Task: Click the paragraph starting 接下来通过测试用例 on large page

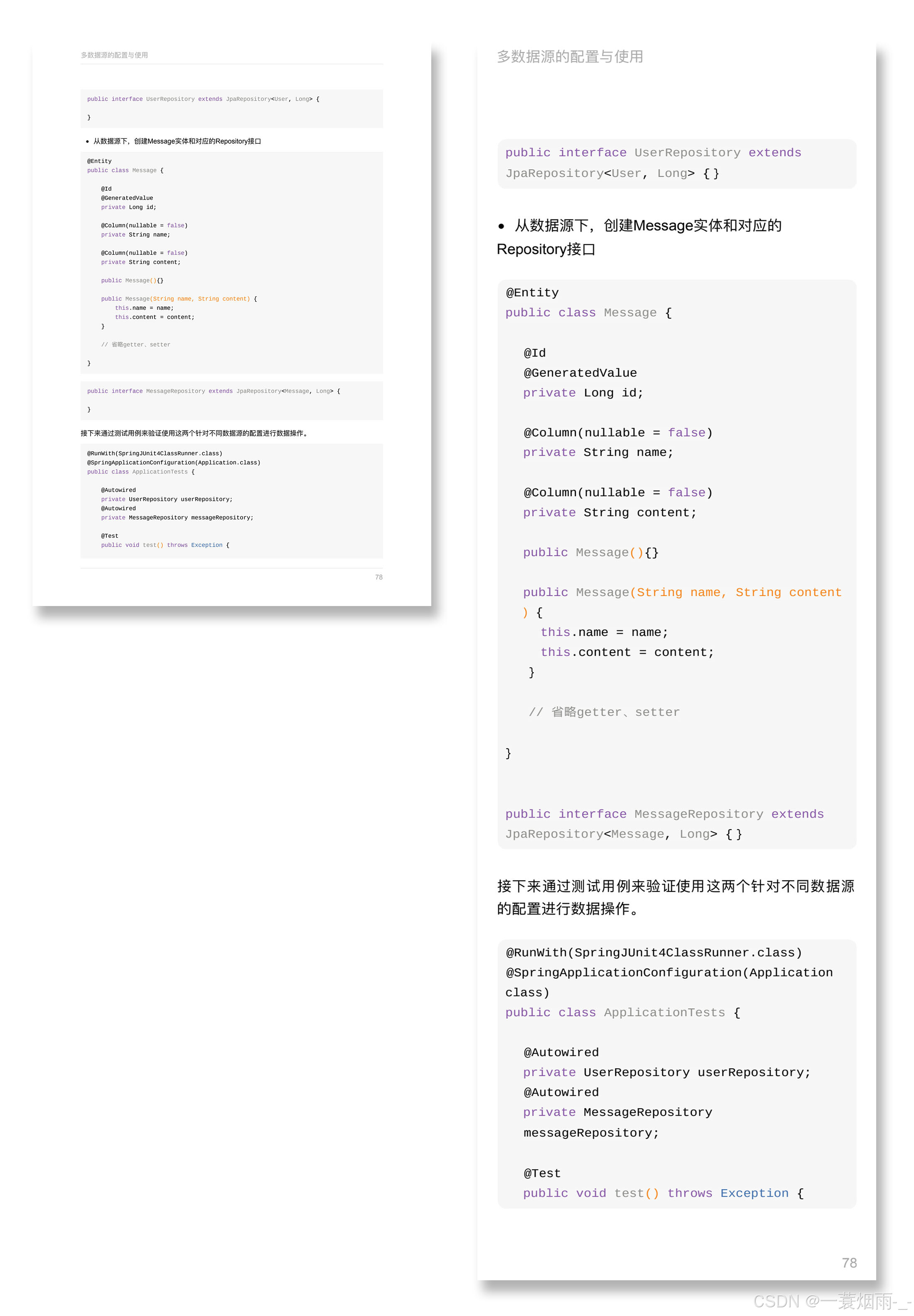Action: click(675, 886)
